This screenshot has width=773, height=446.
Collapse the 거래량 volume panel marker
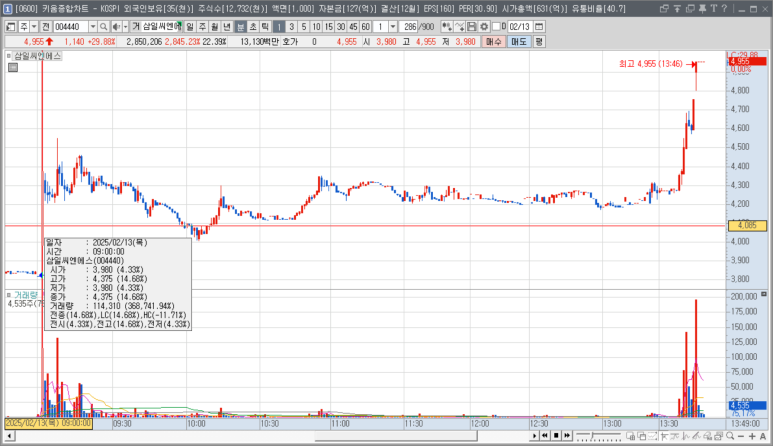(x=9, y=295)
